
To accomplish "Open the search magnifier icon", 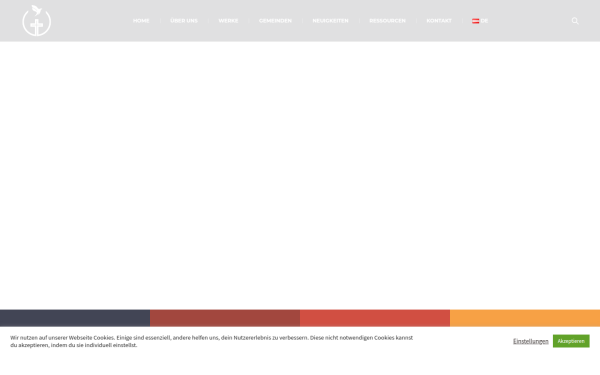I will [575, 21].
